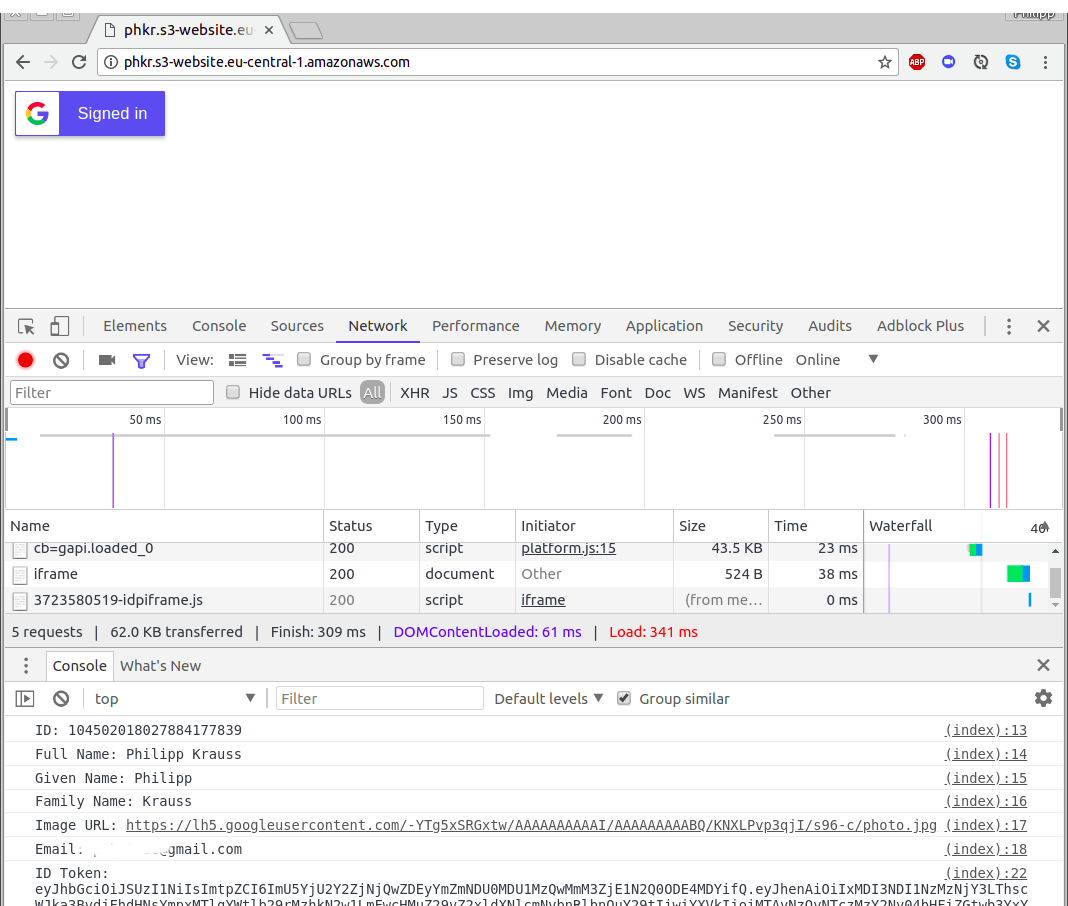Open the console settings gear
Screen dimensions: 1068x906
point(1043,698)
